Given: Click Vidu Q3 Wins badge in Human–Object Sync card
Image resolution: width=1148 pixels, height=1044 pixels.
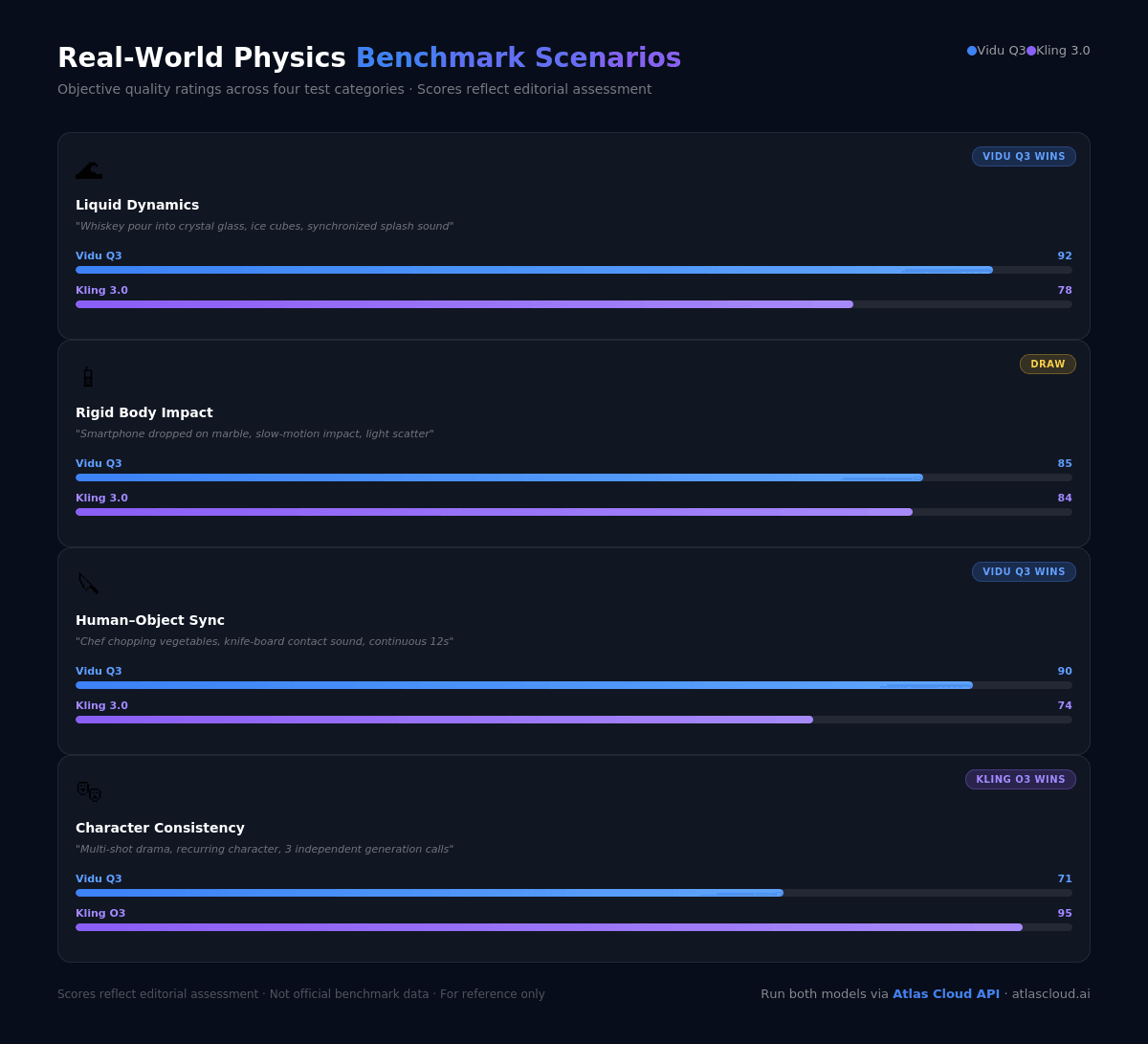Looking at the screenshot, I should click(1024, 572).
